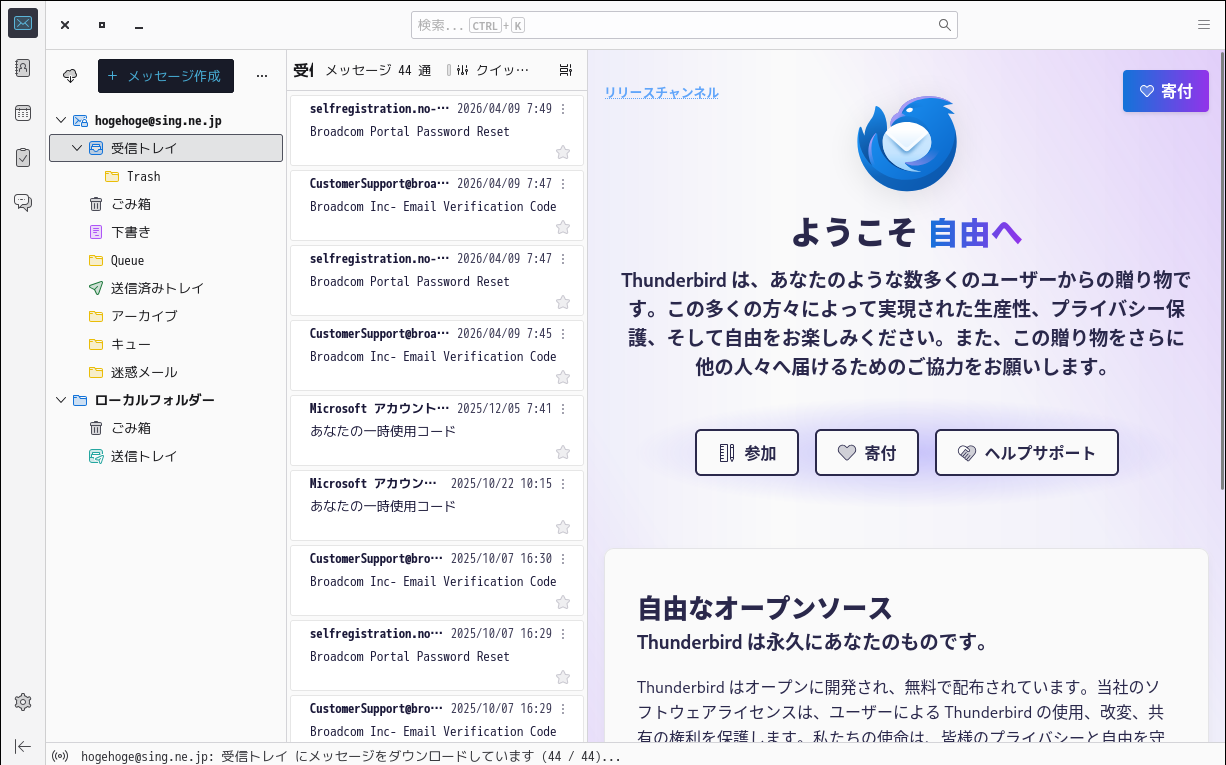This screenshot has height=765, width=1226.
Task: Star the 2025/10/07 16:30 CustomerSupport message
Action: pos(563,602)
